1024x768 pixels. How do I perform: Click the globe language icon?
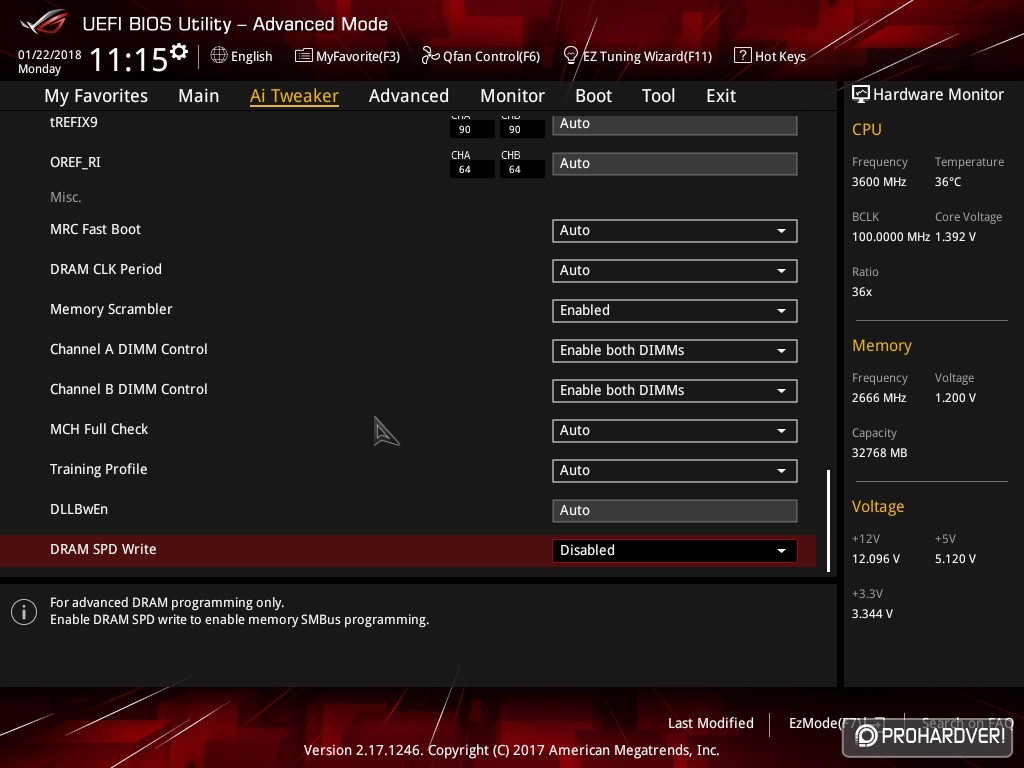[x=219, y=56]
